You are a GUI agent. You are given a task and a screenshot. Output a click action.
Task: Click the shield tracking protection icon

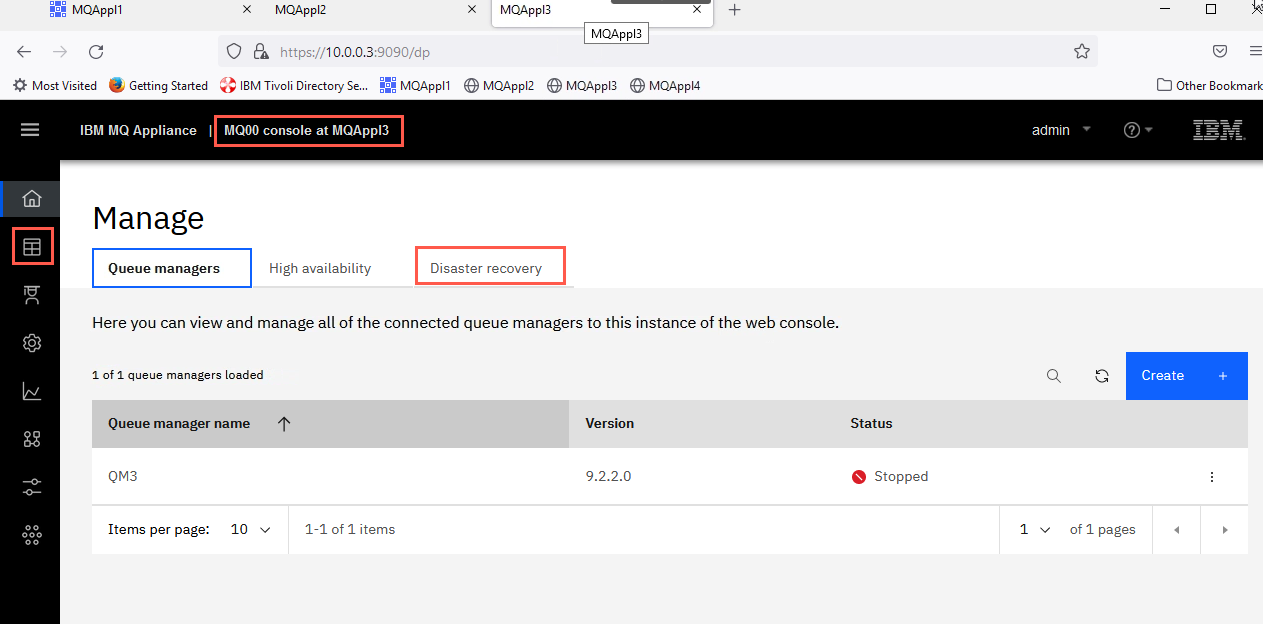pyautogui.click(x=234, y=51)
